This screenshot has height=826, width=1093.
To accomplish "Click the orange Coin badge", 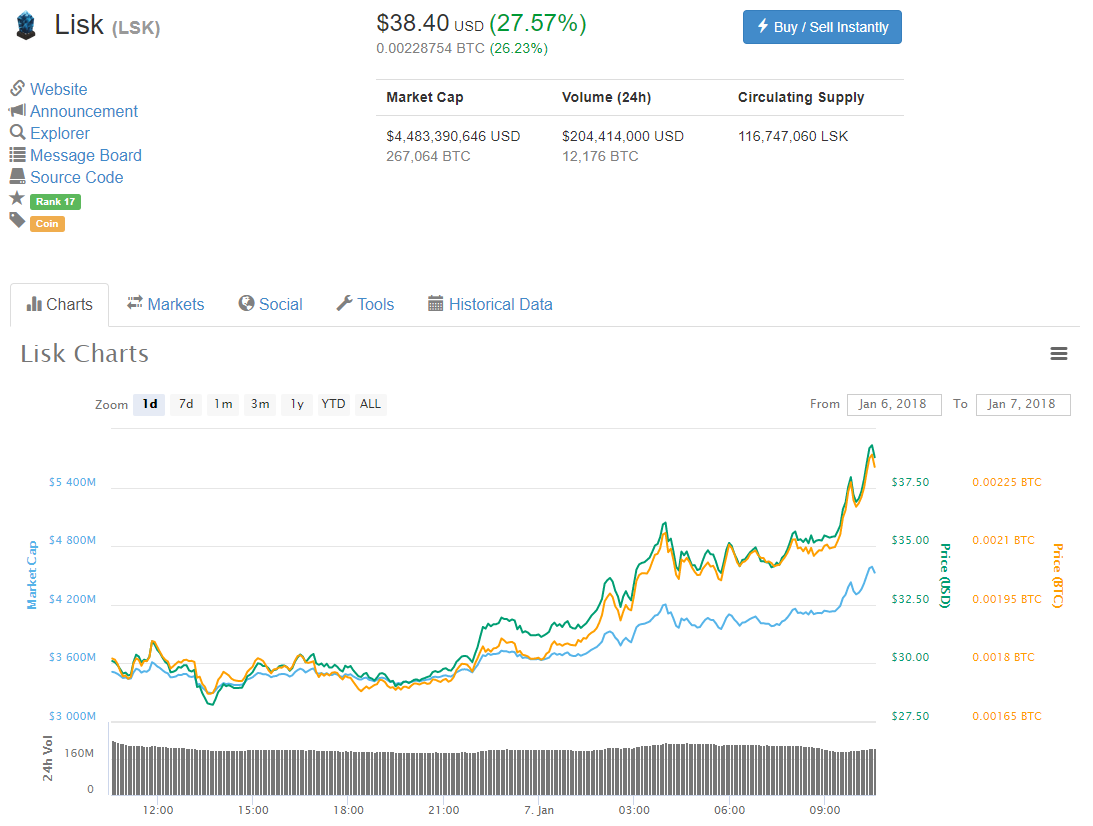I will [47, 224].
